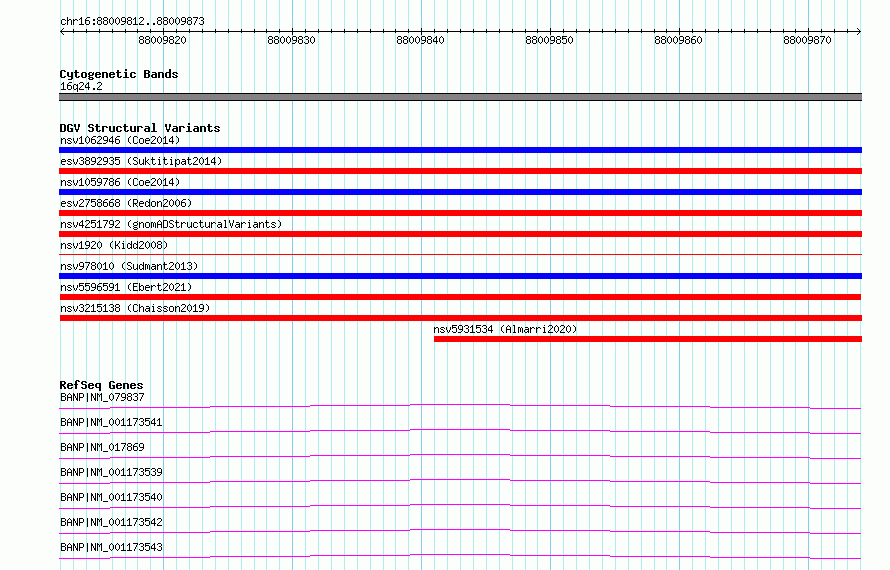Click the blue bar under nsv1062946
The width and height of the screenshot is (890, 570).
460,150
